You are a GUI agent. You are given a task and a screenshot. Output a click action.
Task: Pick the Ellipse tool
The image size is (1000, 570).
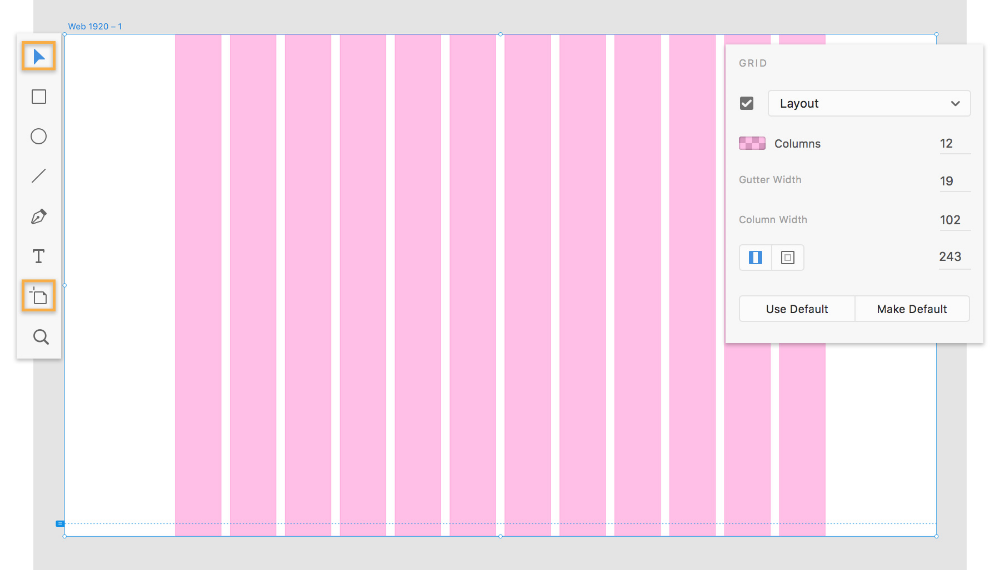[x=39, y=136]
